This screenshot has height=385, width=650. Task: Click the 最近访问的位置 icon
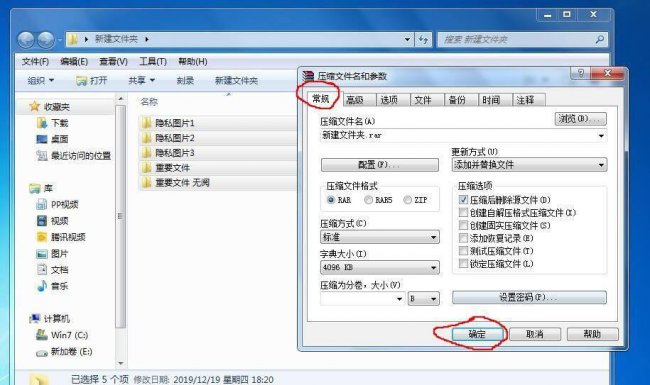pos(42,155)
